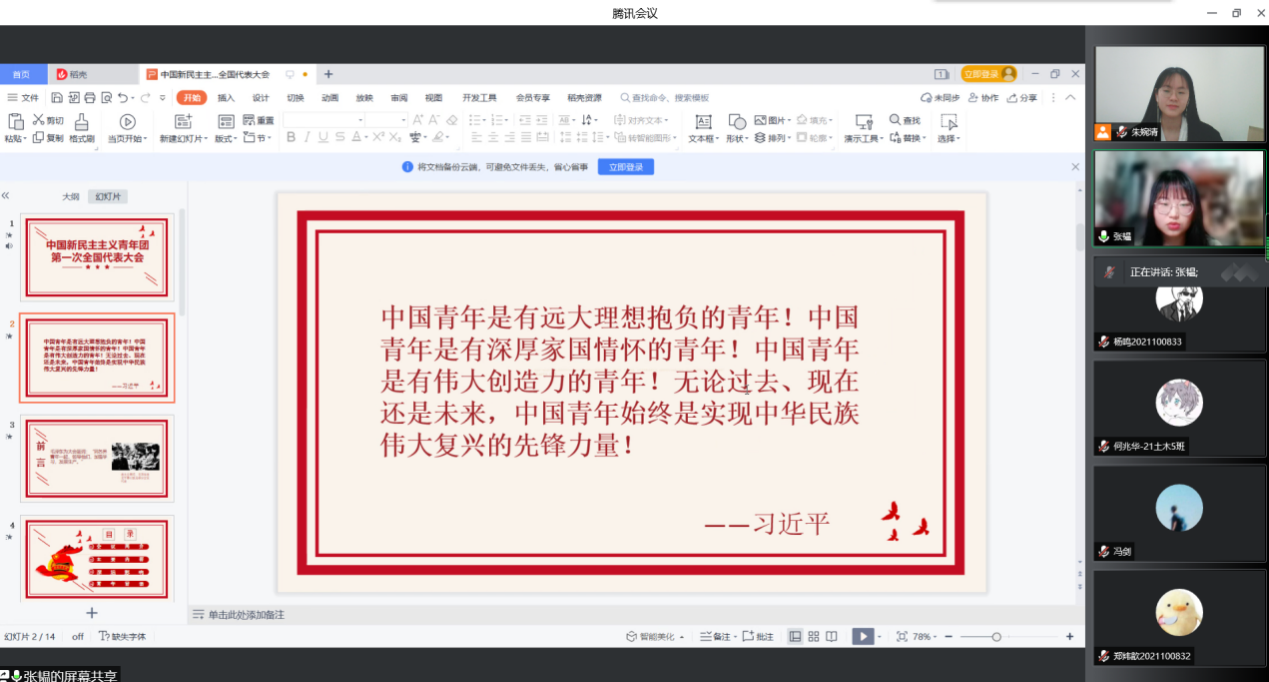Click the Print icon in quick access toolbar
Image resolution: width=1269 pixels, height=682 pixels.
click(90, 98)
